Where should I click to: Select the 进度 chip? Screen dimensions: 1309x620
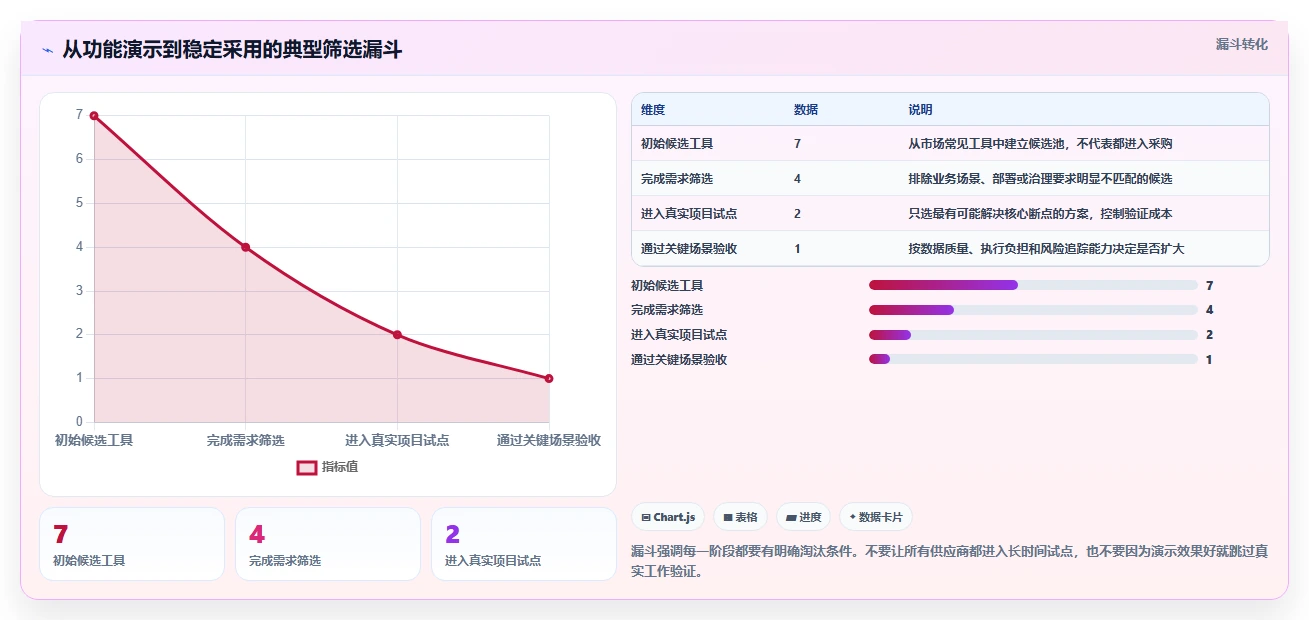tap(803, 517)
